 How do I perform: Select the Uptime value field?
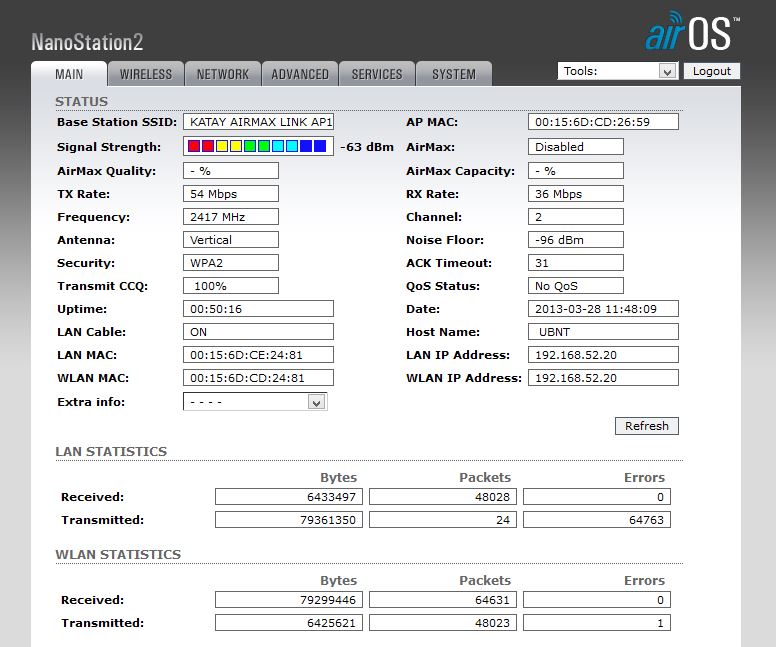pos(259,309)
